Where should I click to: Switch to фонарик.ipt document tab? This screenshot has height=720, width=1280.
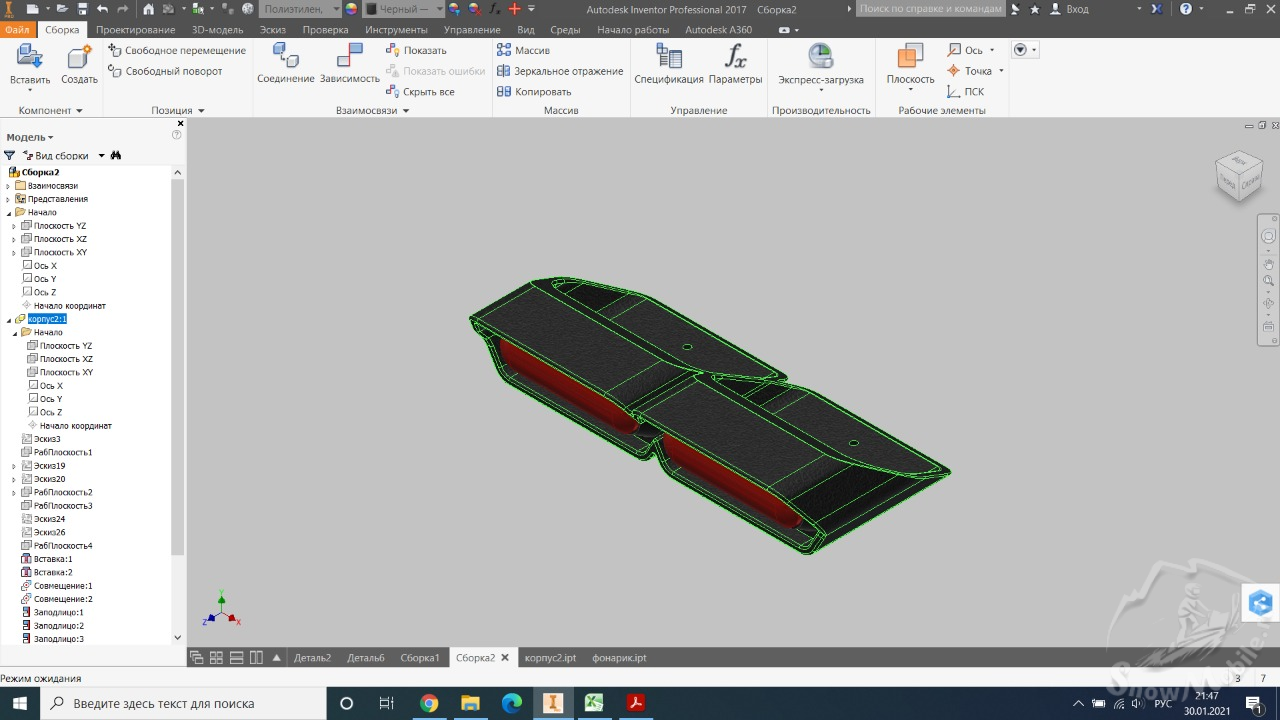[x=619, y=658]
